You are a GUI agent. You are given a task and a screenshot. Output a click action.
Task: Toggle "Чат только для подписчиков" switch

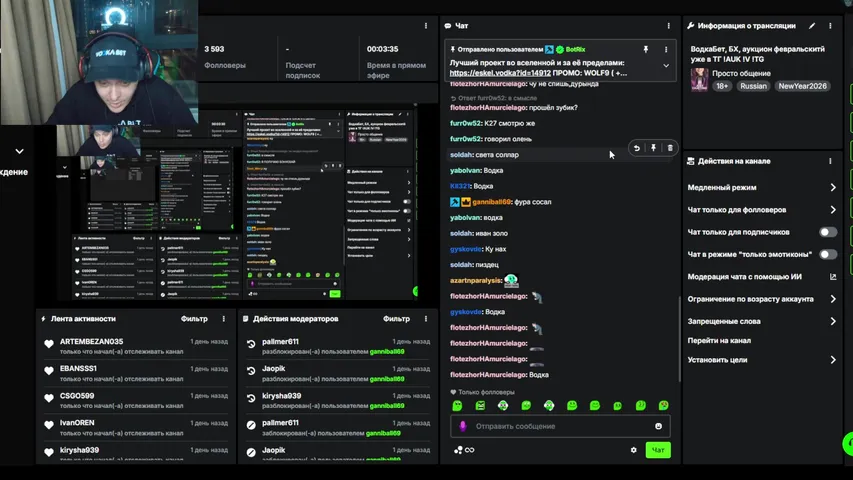(x=827, y=232)
